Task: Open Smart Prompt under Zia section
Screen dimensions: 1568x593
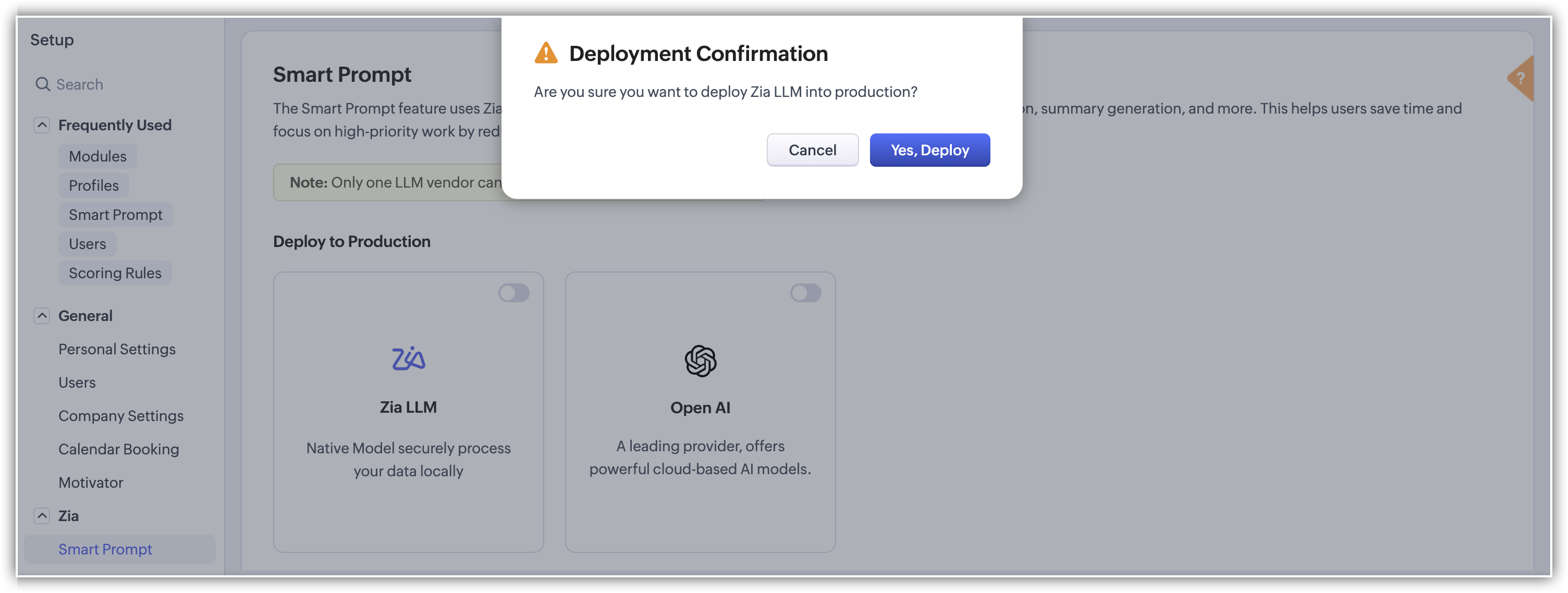Action: tap(105, 549)
